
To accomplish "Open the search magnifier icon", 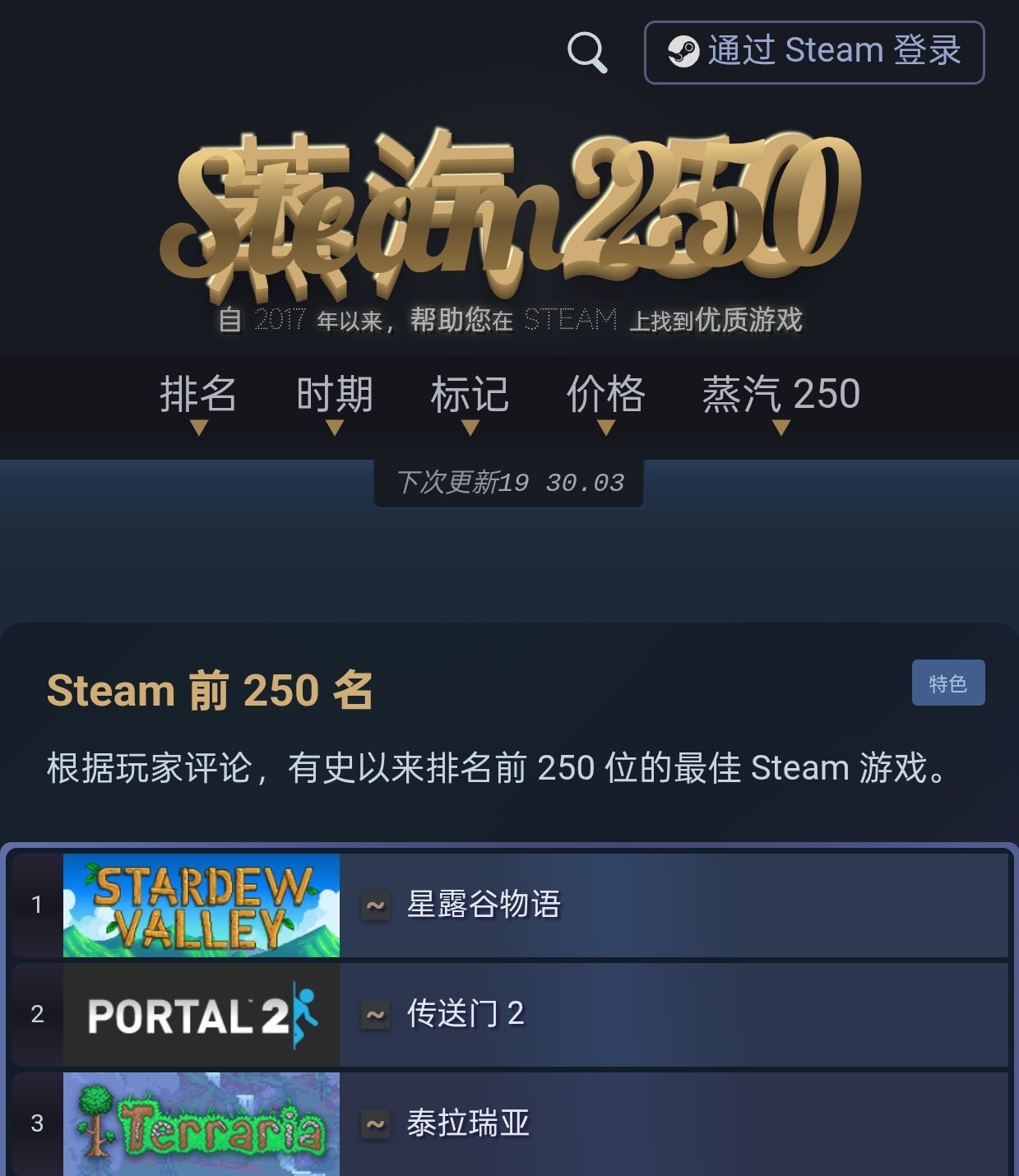I will [x=587, y=53].
